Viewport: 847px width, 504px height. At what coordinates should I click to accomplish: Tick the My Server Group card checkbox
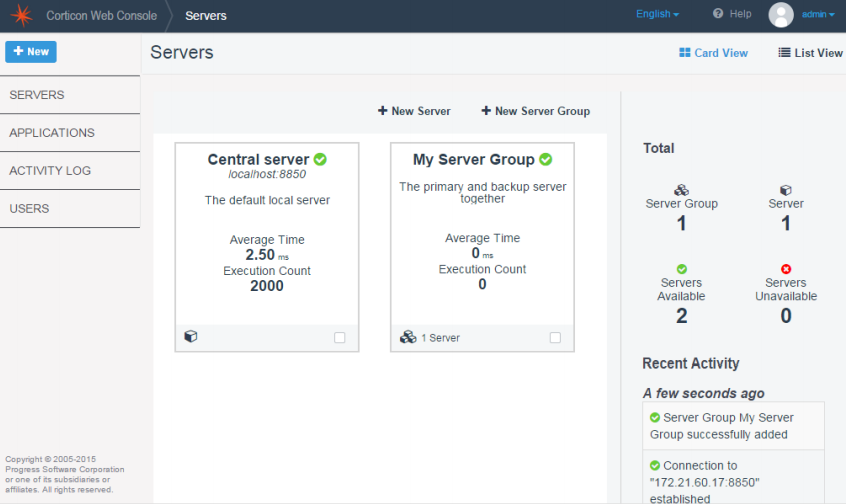(555, 338)
